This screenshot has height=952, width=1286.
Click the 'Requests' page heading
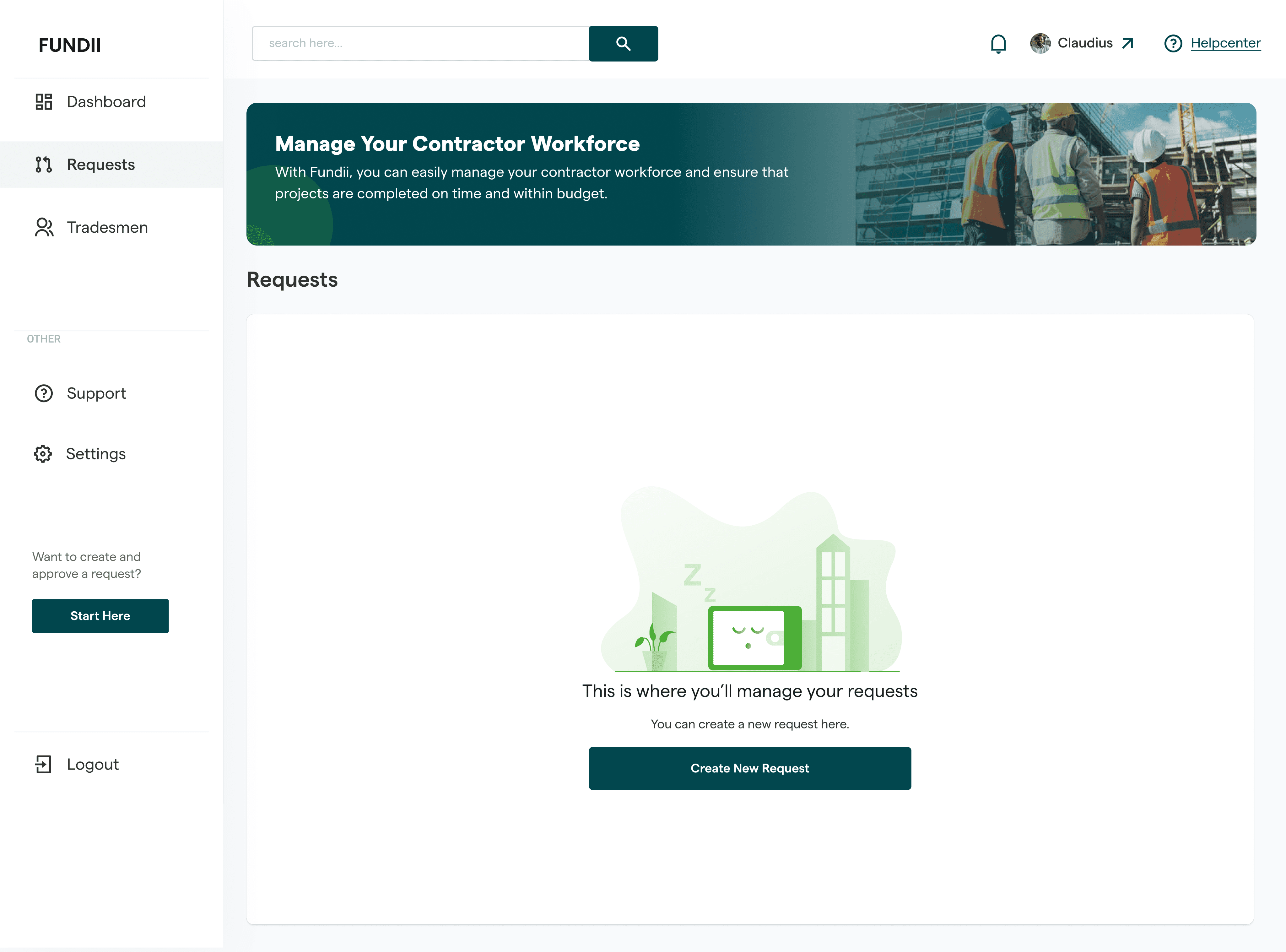pyautogui.click(x=292, y=280)
